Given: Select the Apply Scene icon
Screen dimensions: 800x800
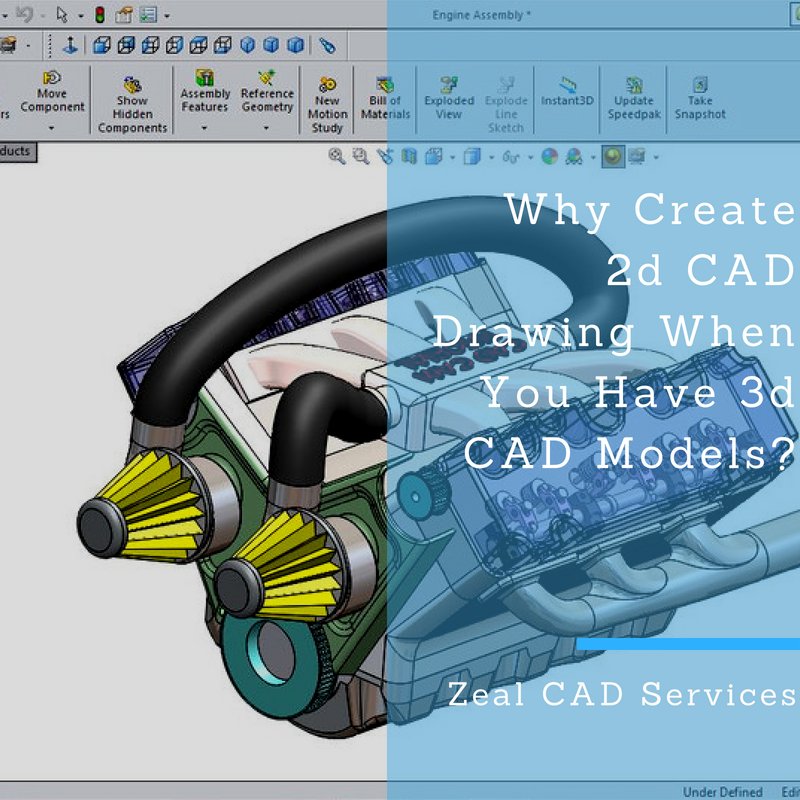Looking at the screenshot, I should (573, 156).
